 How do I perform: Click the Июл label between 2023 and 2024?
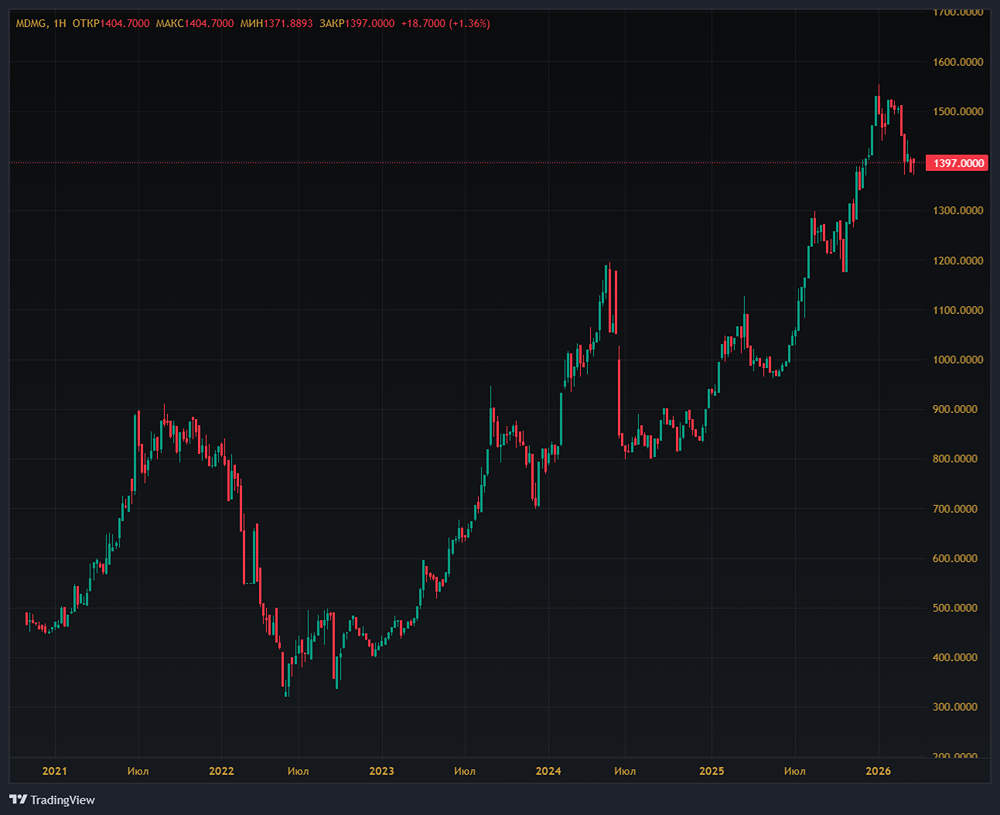click(464, 771)
